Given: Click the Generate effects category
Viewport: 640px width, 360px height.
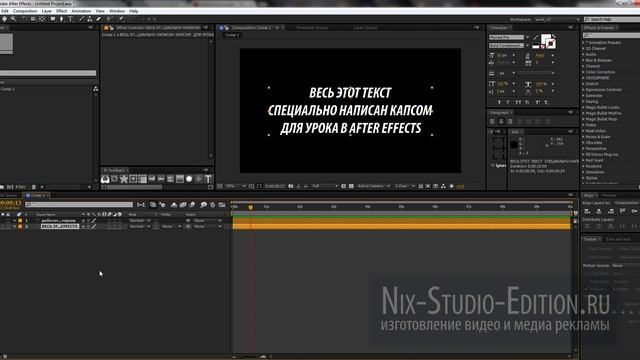Looking at the screenshot, I should 593,96.
